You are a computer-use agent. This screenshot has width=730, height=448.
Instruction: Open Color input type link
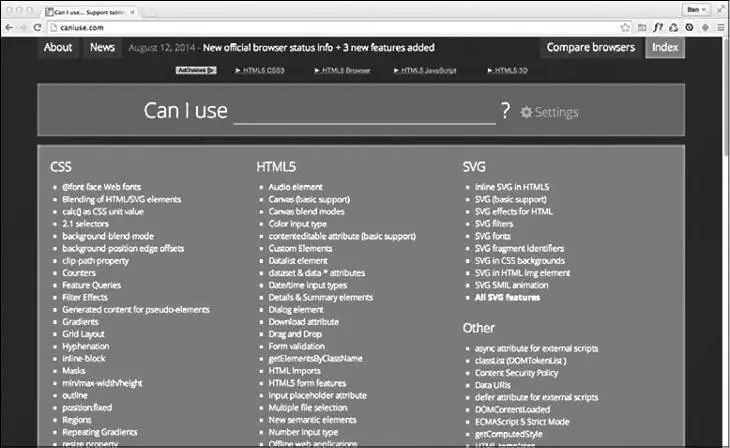pyautogui.click(x=298, y=224)
